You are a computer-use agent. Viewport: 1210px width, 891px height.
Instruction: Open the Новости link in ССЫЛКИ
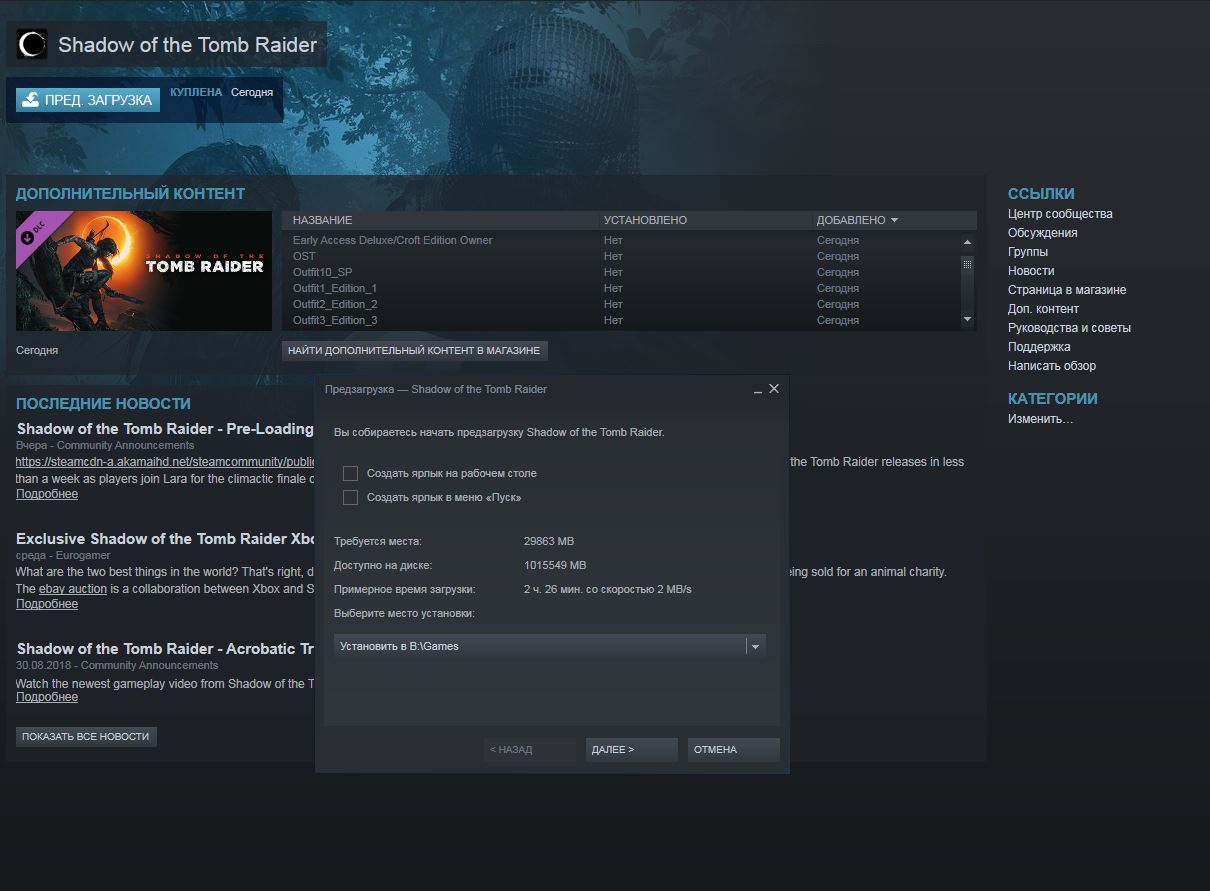coord(1031,271)
